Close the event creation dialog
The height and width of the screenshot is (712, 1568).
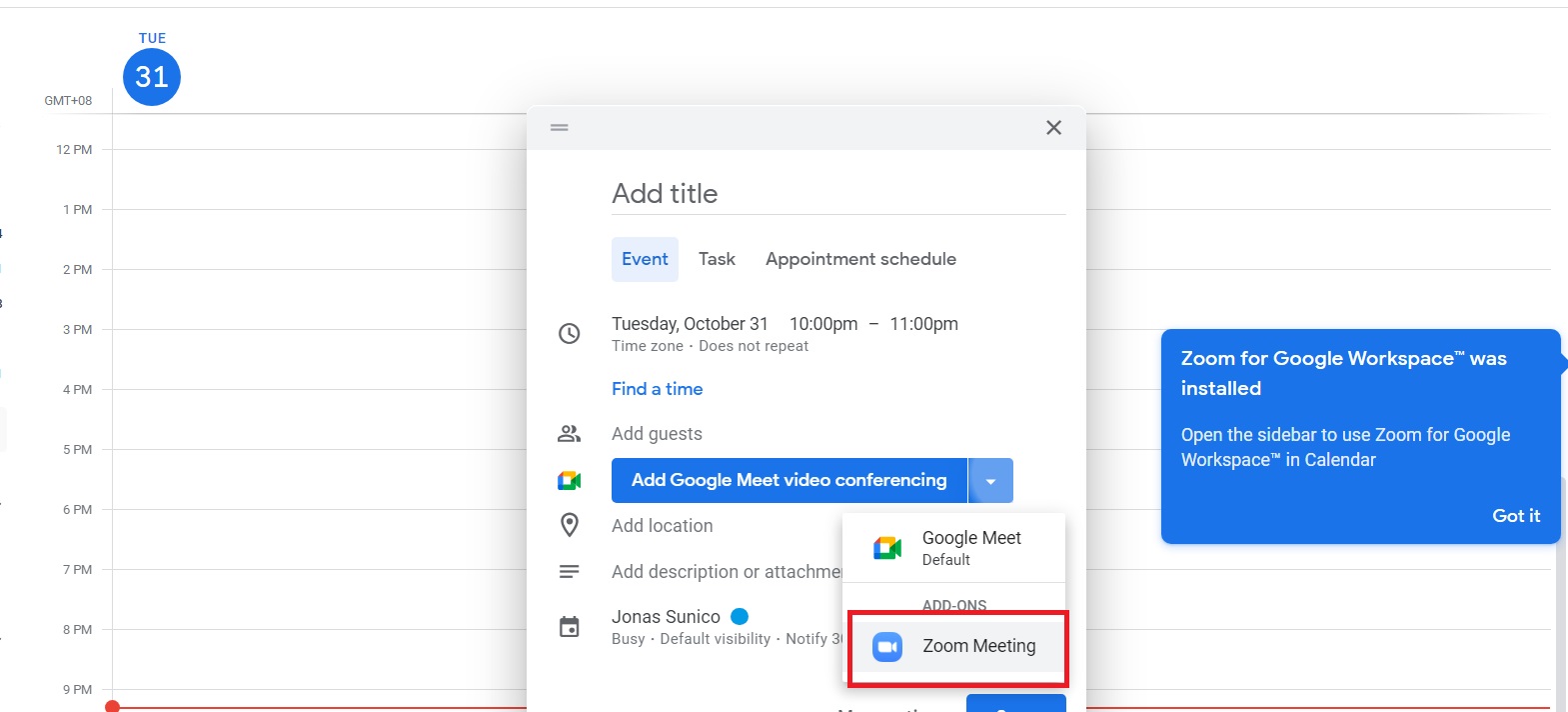(1053, 128)
